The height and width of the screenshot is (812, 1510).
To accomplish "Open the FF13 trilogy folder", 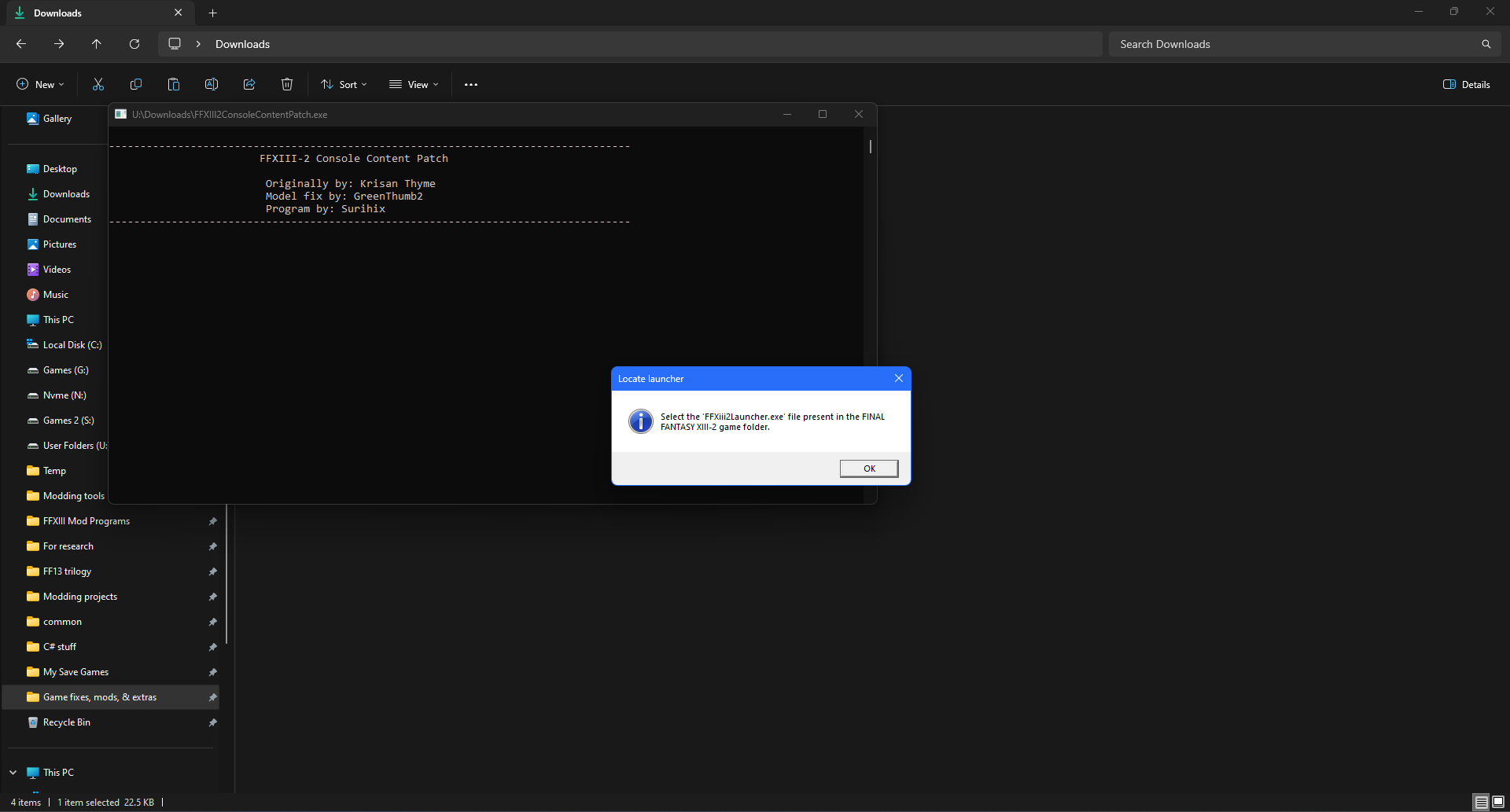I will click(x=67, y=571).
